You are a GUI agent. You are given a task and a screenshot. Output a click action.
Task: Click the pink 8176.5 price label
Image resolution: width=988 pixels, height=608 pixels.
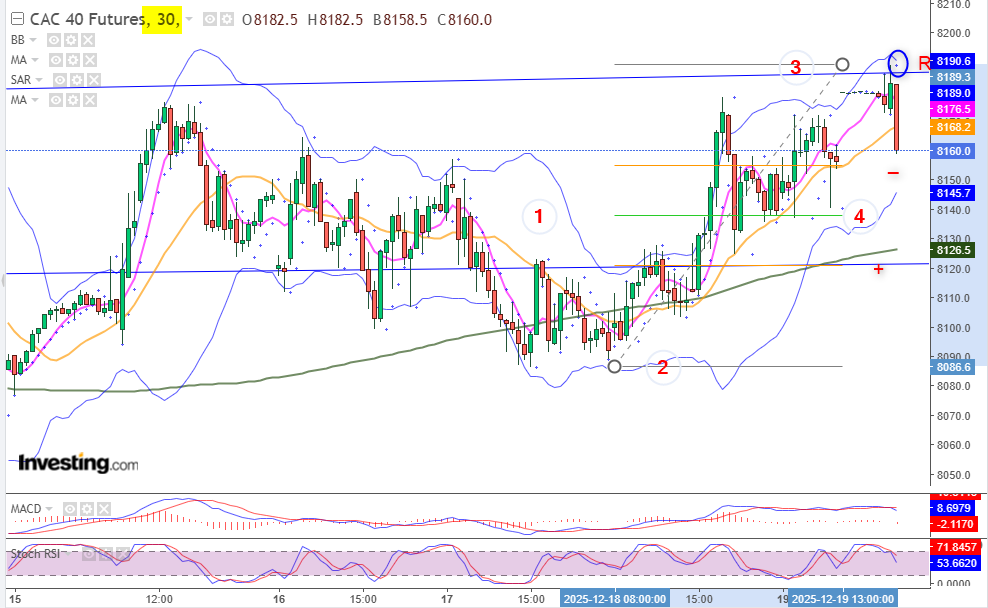(x=953, y=109)
